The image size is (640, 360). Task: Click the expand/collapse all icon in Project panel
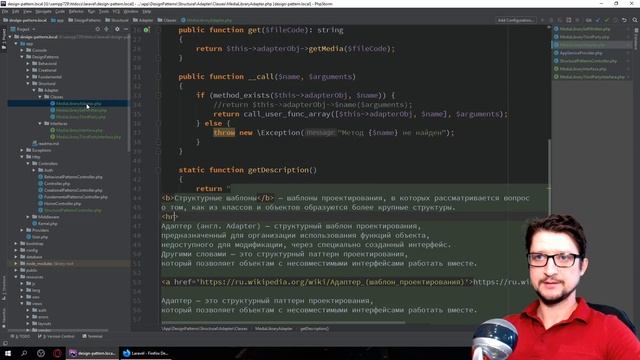(107, 29)
